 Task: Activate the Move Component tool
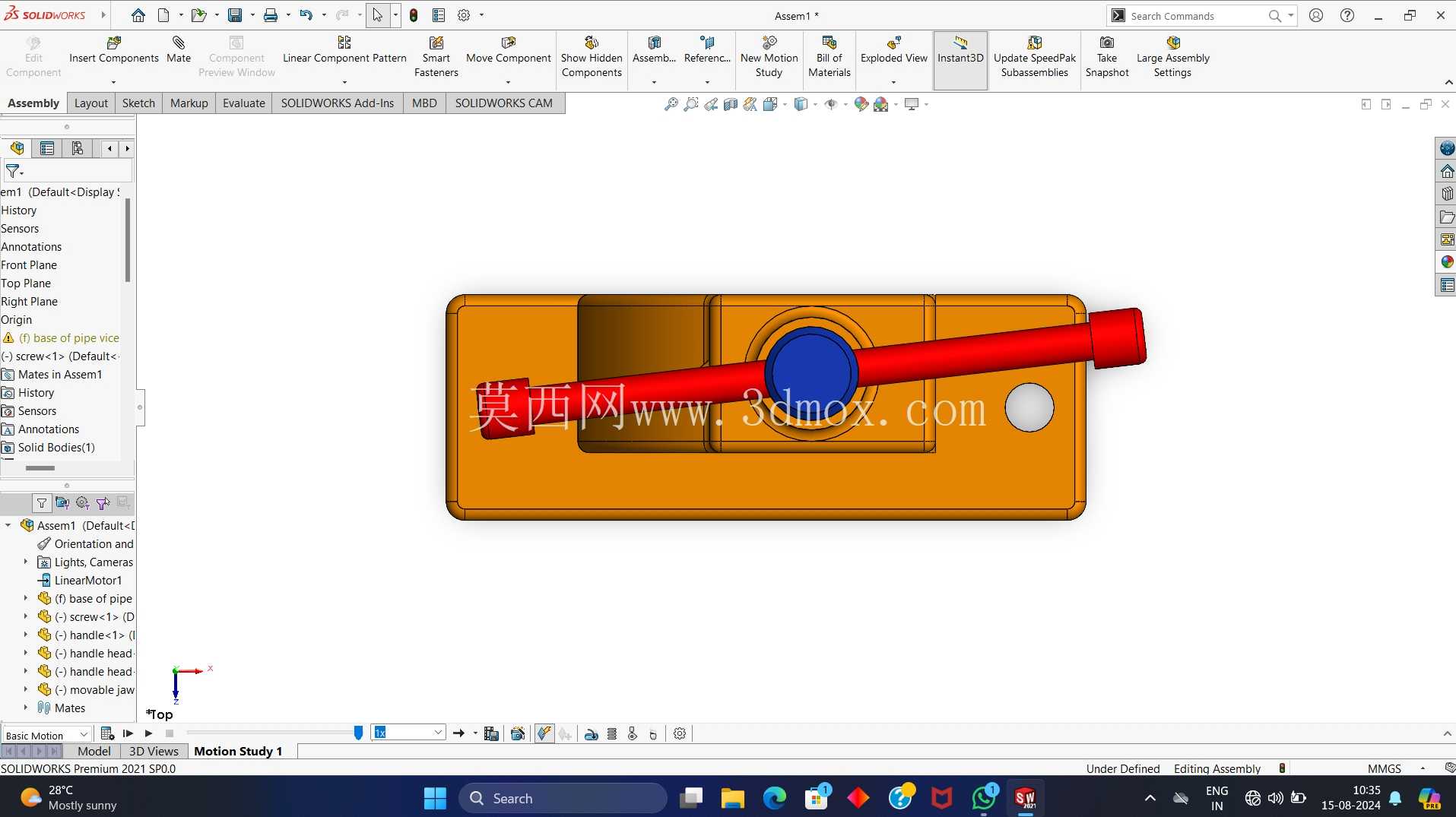(x=509, y=50)
